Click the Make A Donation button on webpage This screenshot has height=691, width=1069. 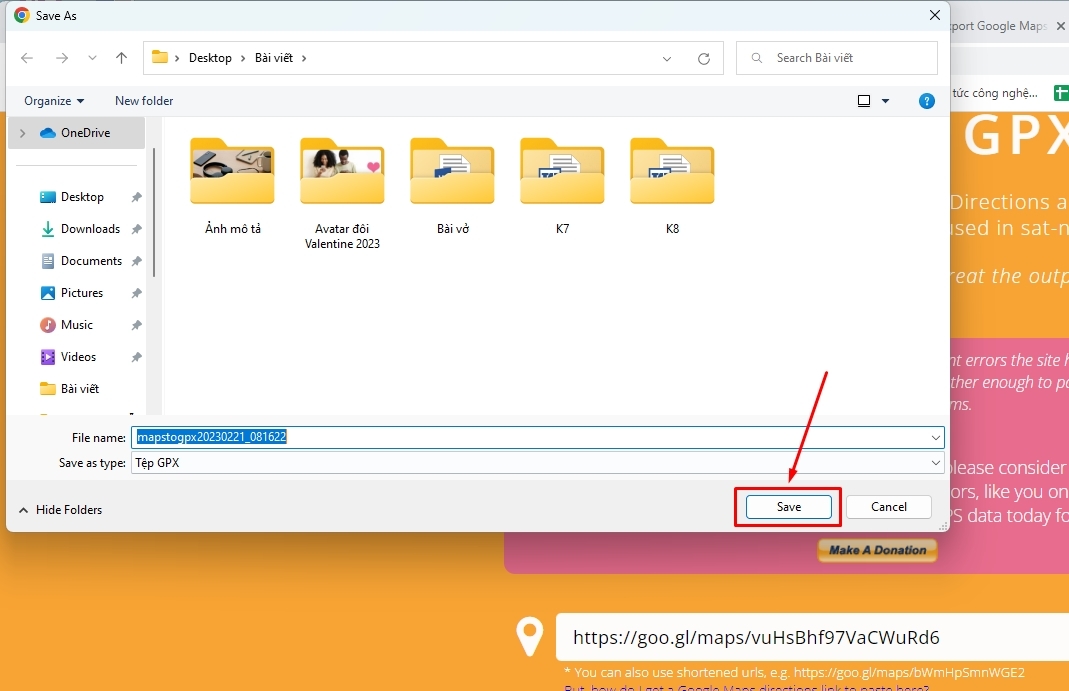point(877,550)
